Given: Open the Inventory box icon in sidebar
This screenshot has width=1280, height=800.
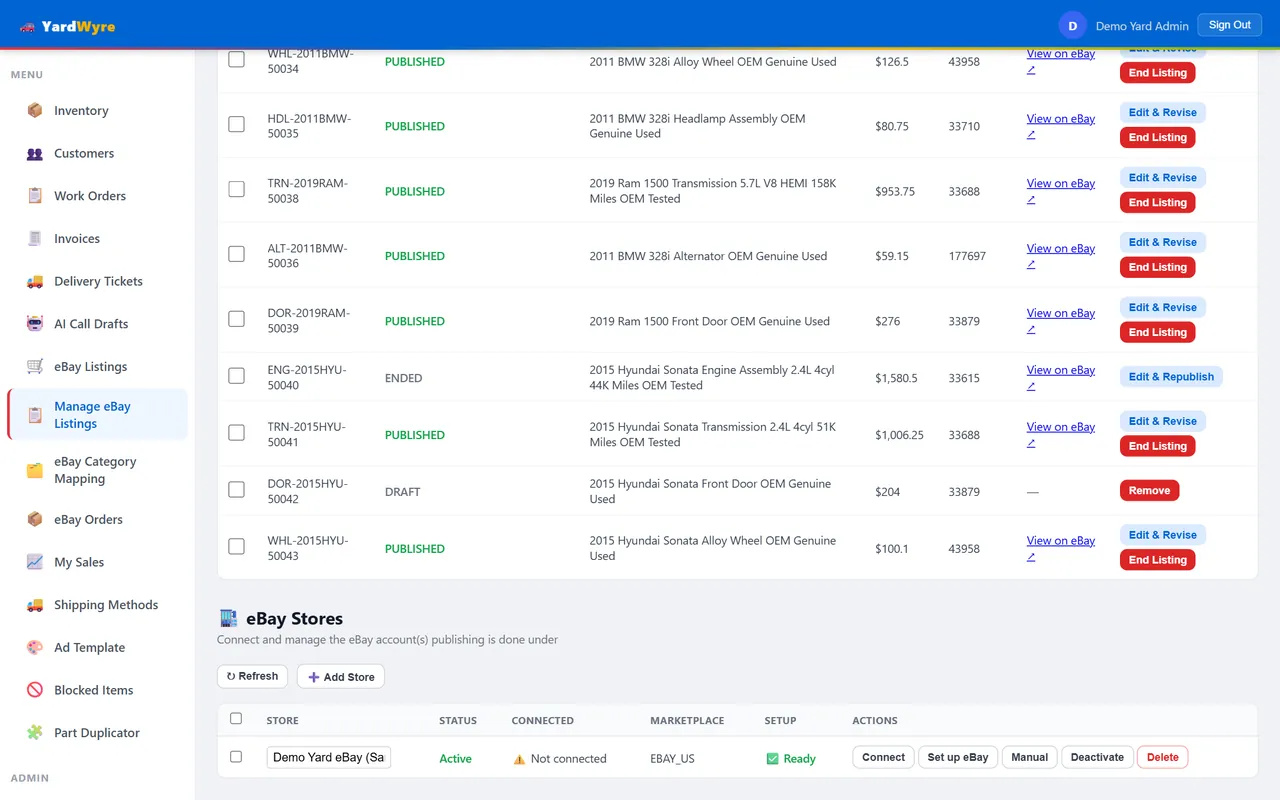Looking at the screenshot, I should (35, 111).
